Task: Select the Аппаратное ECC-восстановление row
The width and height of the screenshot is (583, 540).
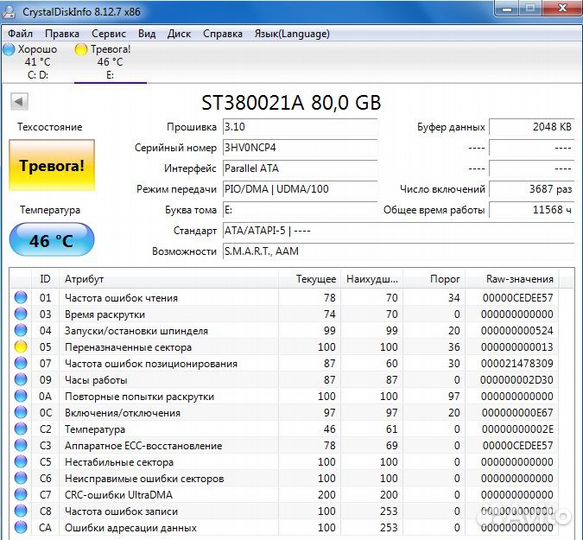Action: [x=284, y=446]
